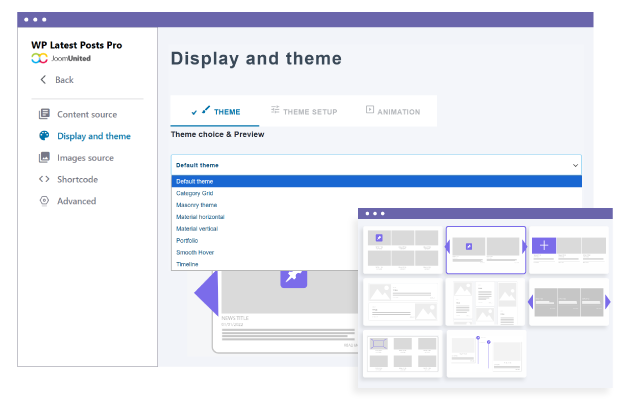This screenshot has width=630, height=400.
Task: Click left arrow on dark carousel thumbnail
Action: [x=530, y=302]
